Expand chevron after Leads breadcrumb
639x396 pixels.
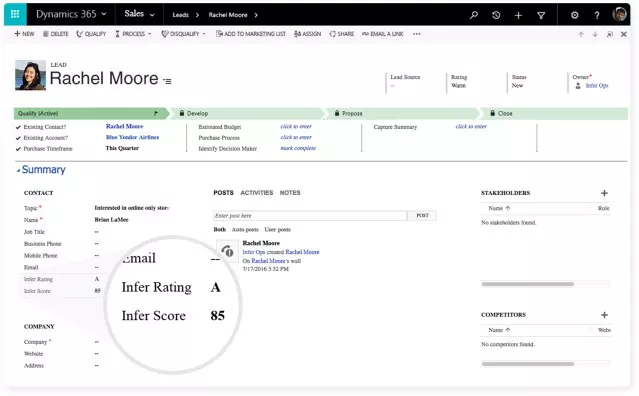tap(197, 15)
